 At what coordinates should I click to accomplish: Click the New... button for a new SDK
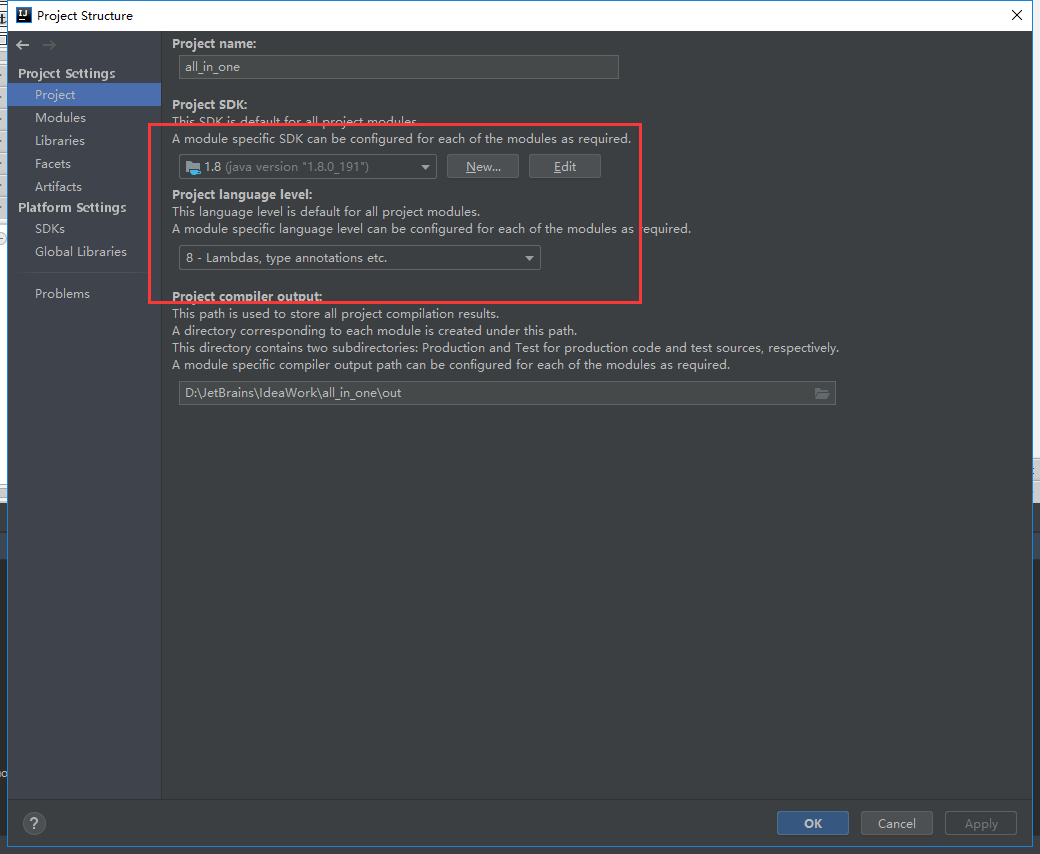click(x=482, y=166)
